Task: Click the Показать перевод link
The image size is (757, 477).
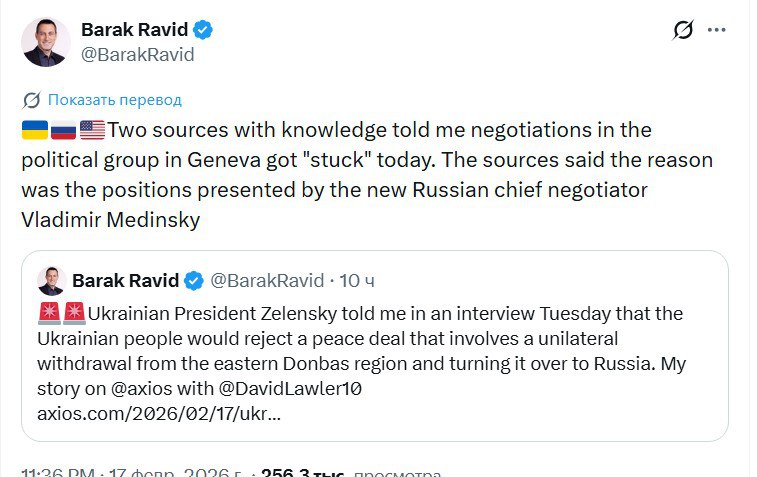Action: click(114, 100)
